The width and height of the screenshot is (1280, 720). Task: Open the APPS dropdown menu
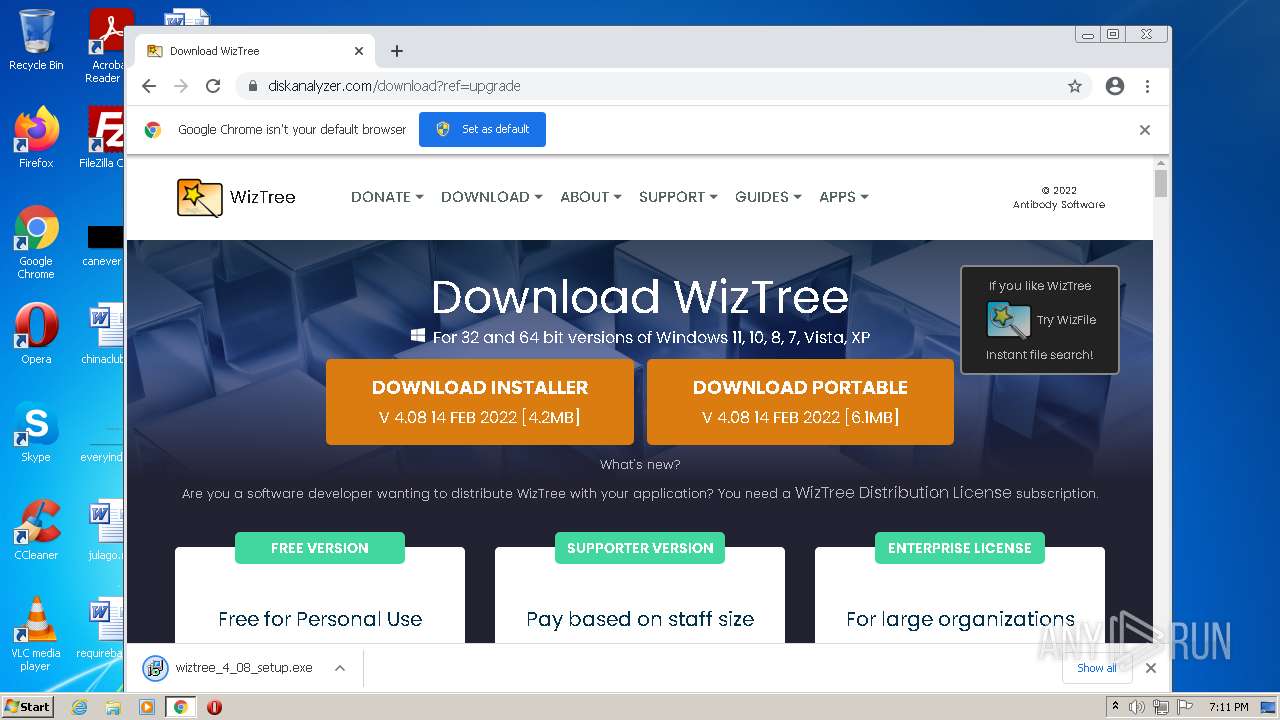coord(843,197)
